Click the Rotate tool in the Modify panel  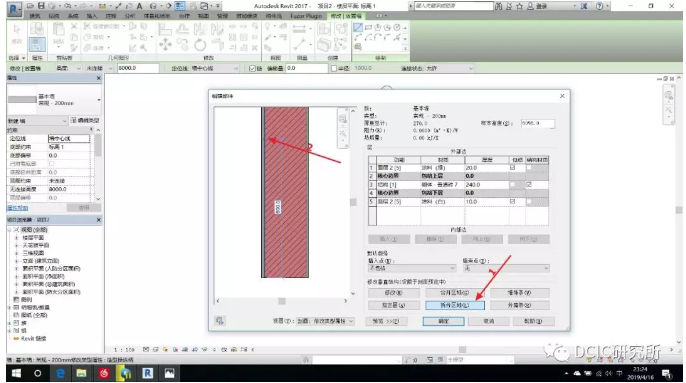pos(200,44)
